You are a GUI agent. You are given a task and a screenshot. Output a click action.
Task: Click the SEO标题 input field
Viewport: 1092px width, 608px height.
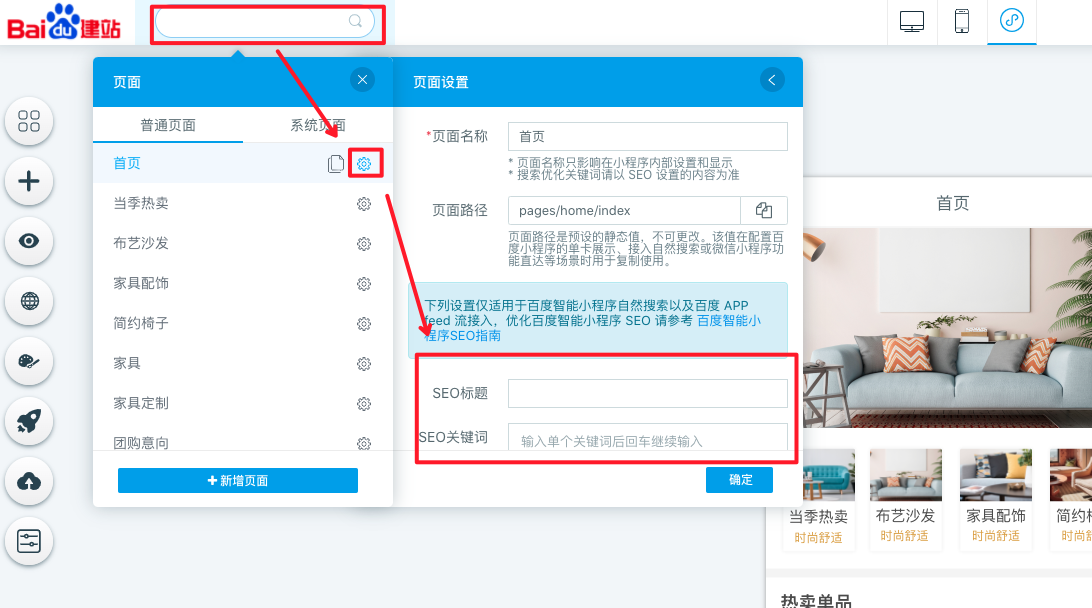[647, 393]
